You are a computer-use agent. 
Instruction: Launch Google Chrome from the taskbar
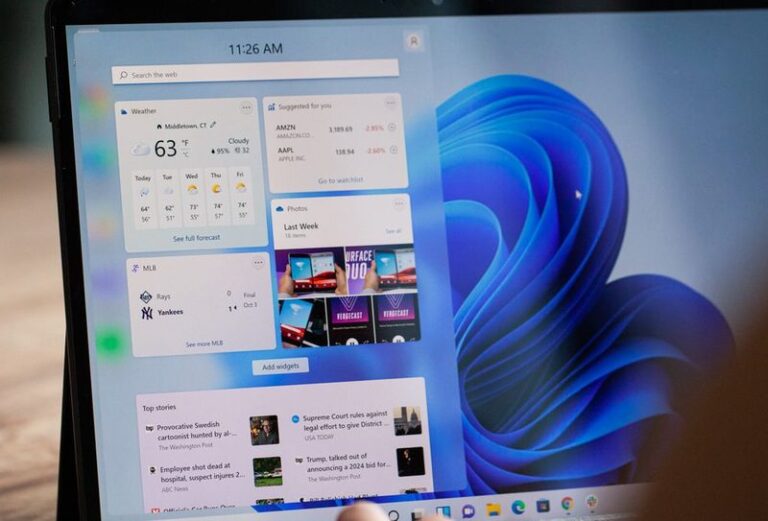pos(567,503)
